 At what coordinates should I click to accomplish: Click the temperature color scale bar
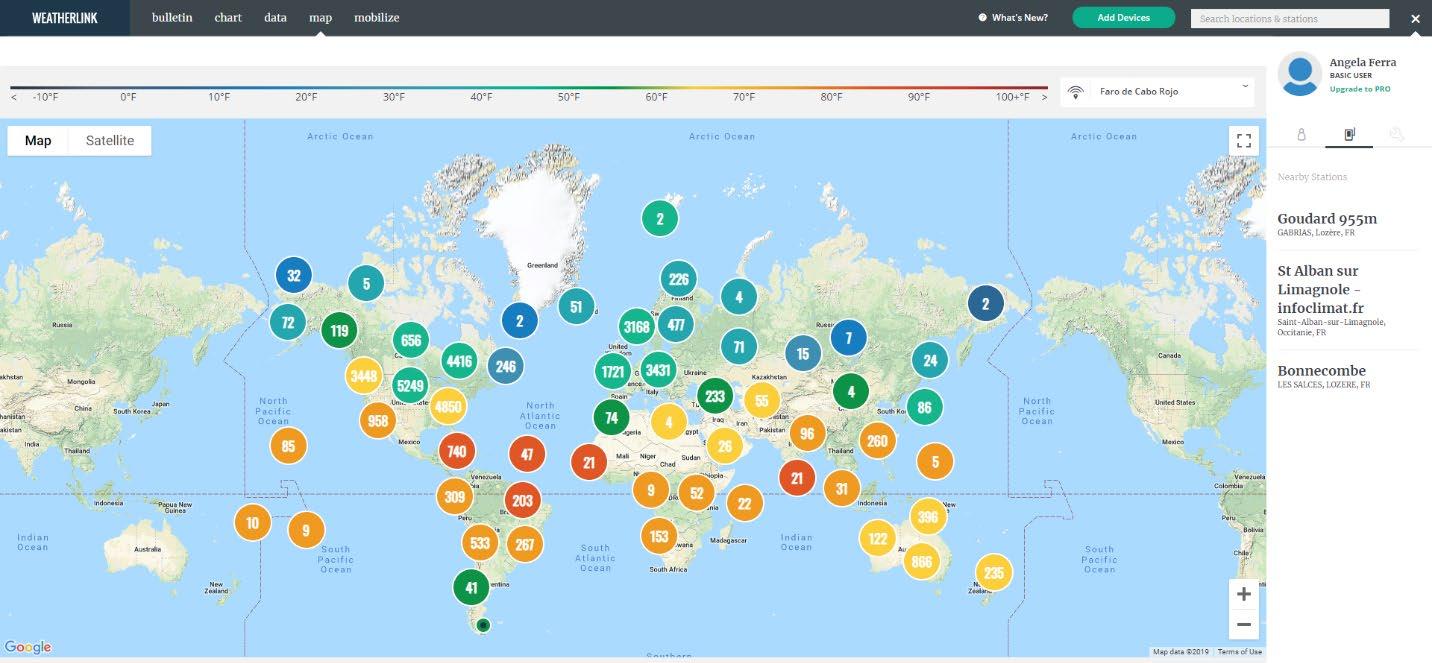click(529, 88)
